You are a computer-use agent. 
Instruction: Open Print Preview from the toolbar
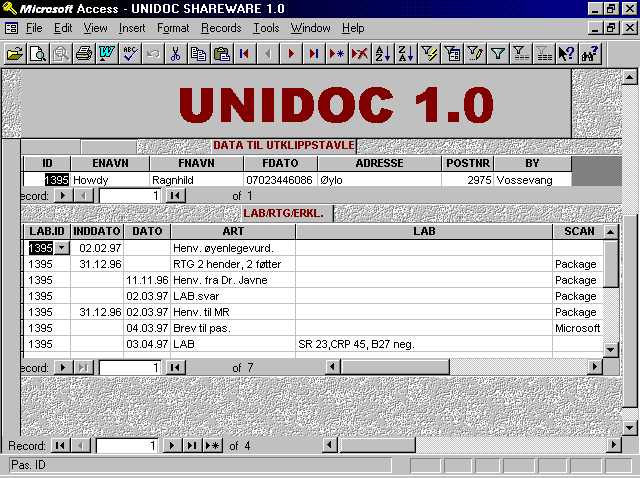pos(38,54)
